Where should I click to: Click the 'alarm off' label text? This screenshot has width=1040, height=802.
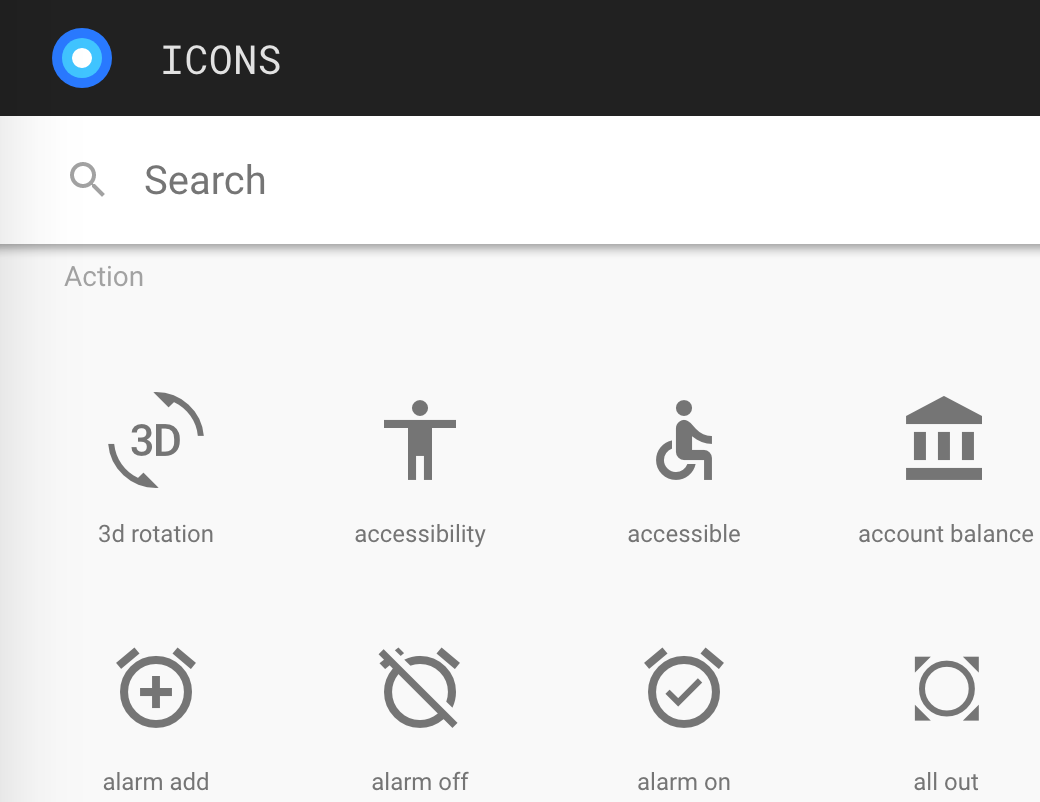click(420, 782)
